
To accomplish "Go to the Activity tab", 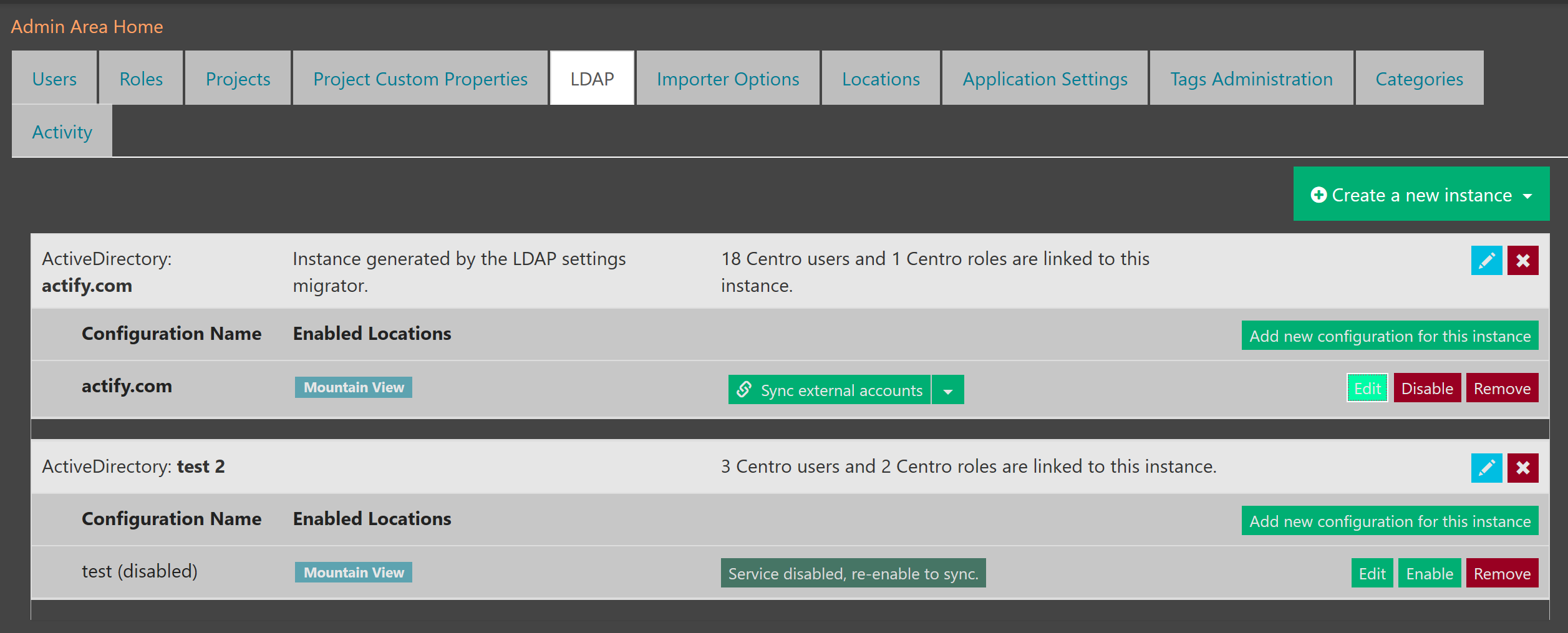I will click(x=62, y=132).
